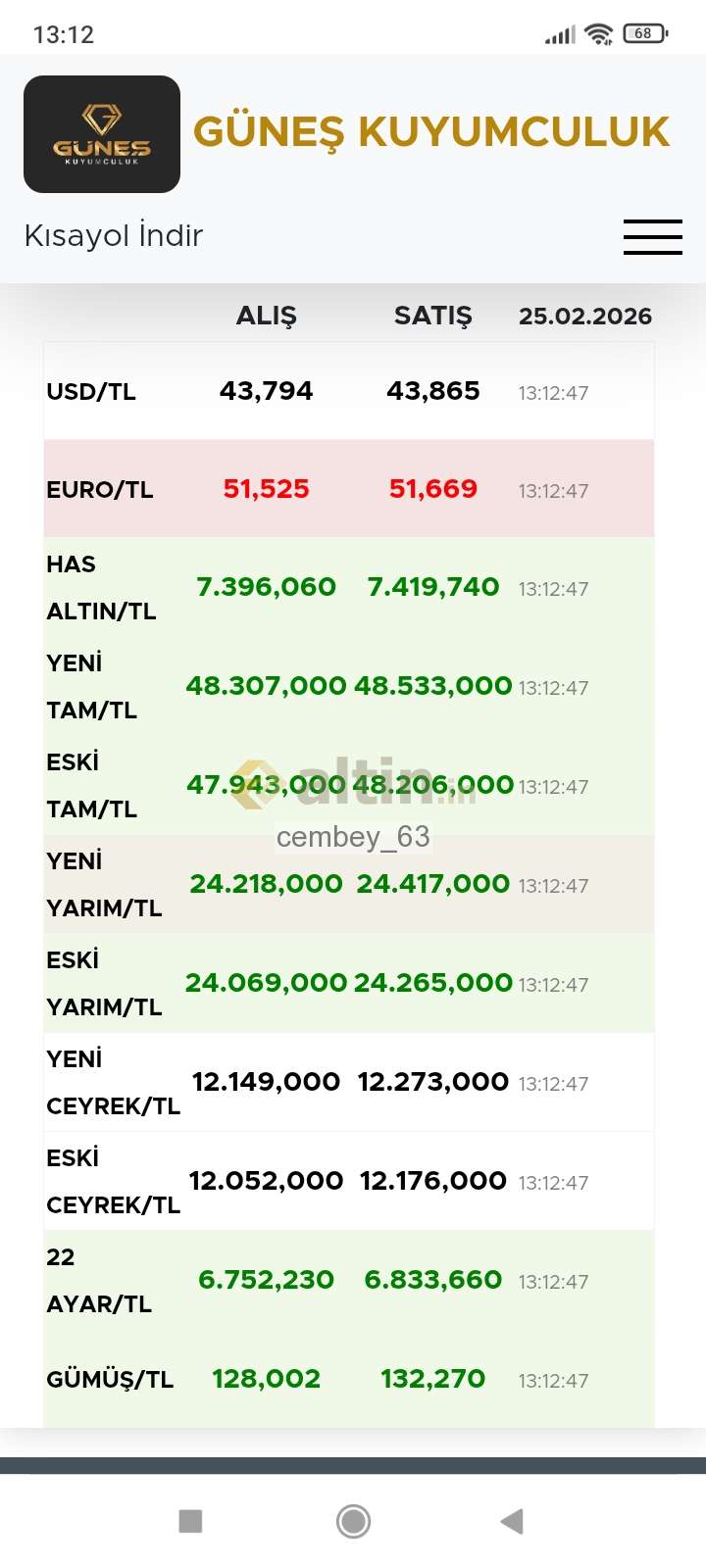Tap the 22 AYAR/TL row label

[x=99, y=1281]
